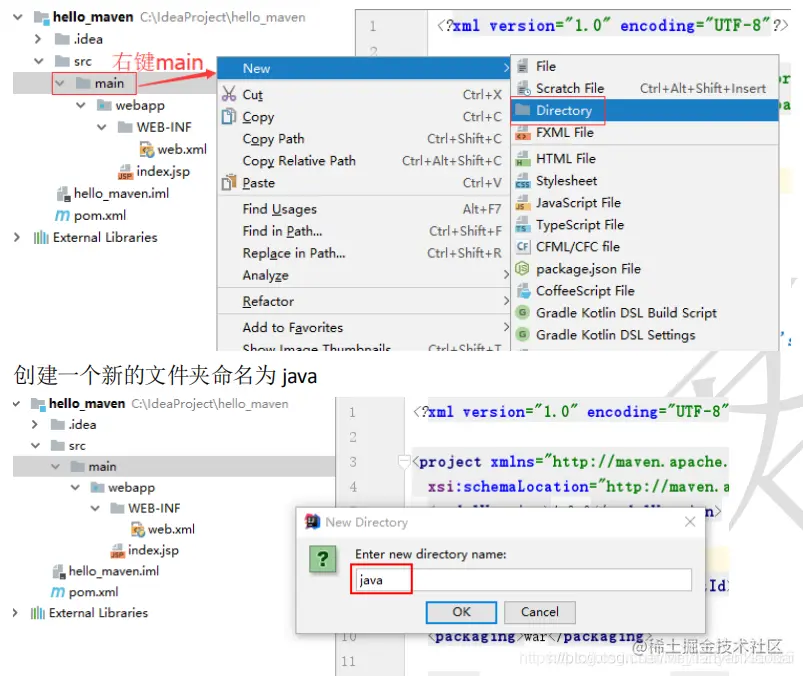This screenshot has height=676, width=803.
Task: Click the package.json File icon
Action: pyautogui.click(x=522, y=268)
